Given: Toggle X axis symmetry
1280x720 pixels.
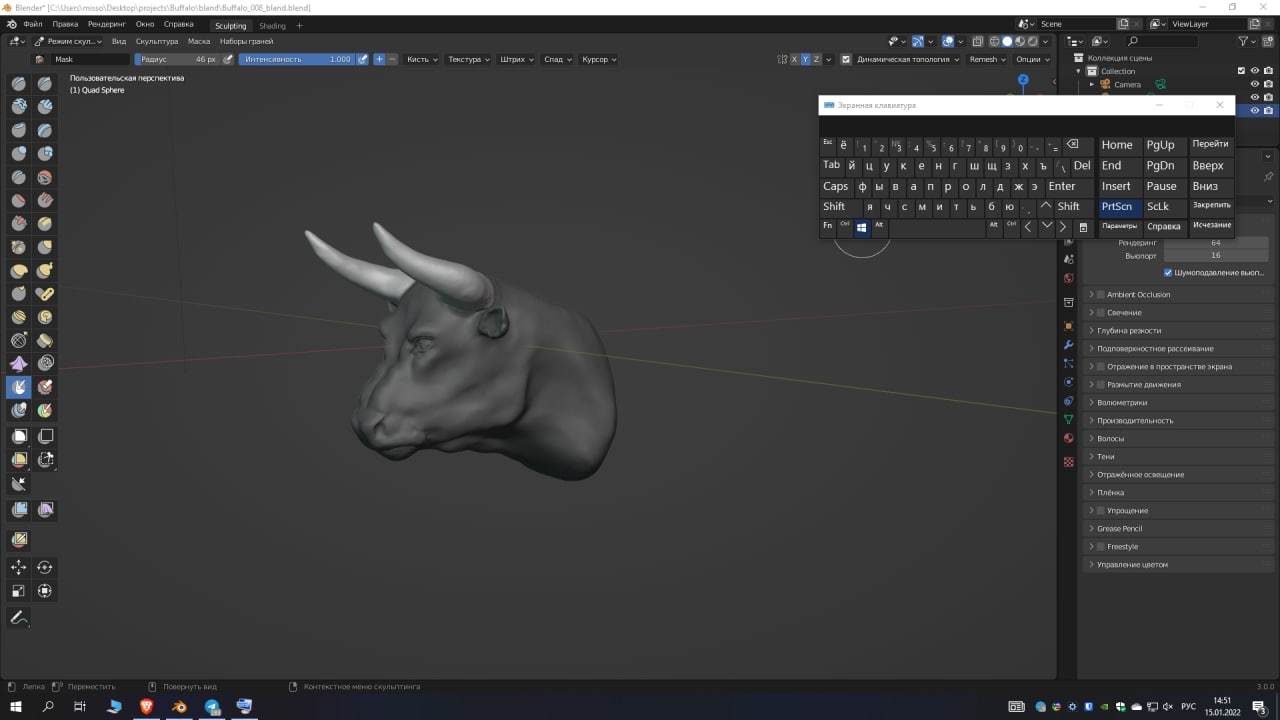Looking at the screenshot, I should point(795,59).
